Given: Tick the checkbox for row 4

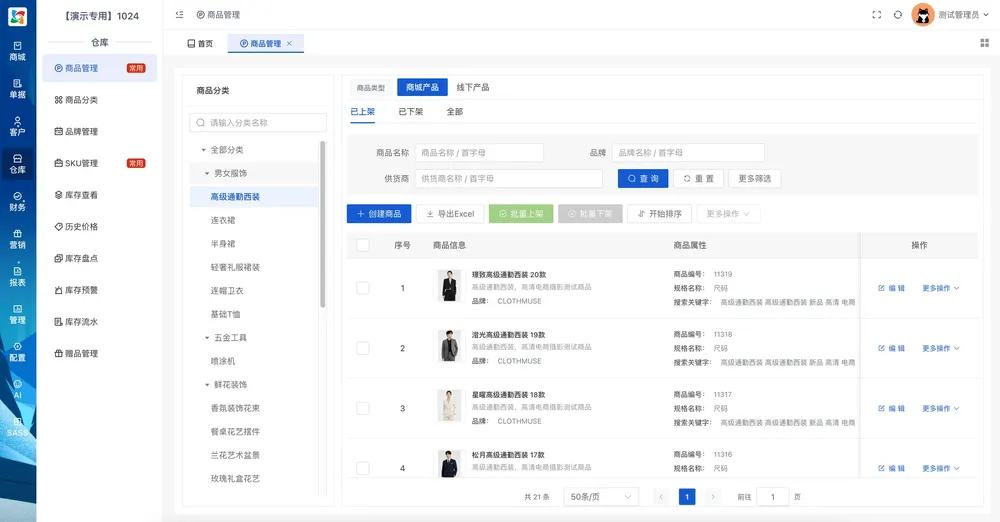Looking at the screenshot, I should point(363,468).
